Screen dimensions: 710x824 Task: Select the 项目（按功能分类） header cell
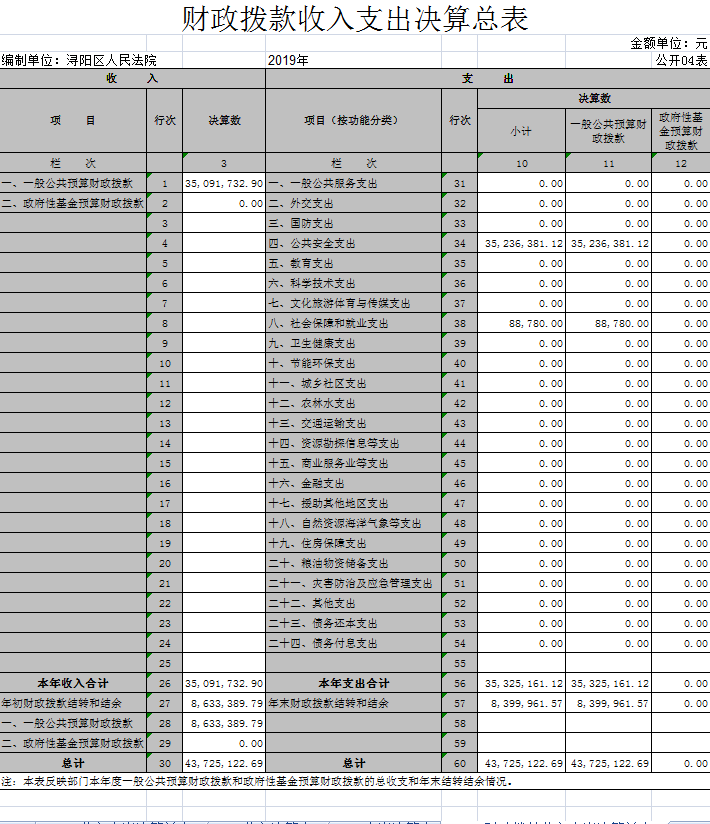[x=353, y=120]
